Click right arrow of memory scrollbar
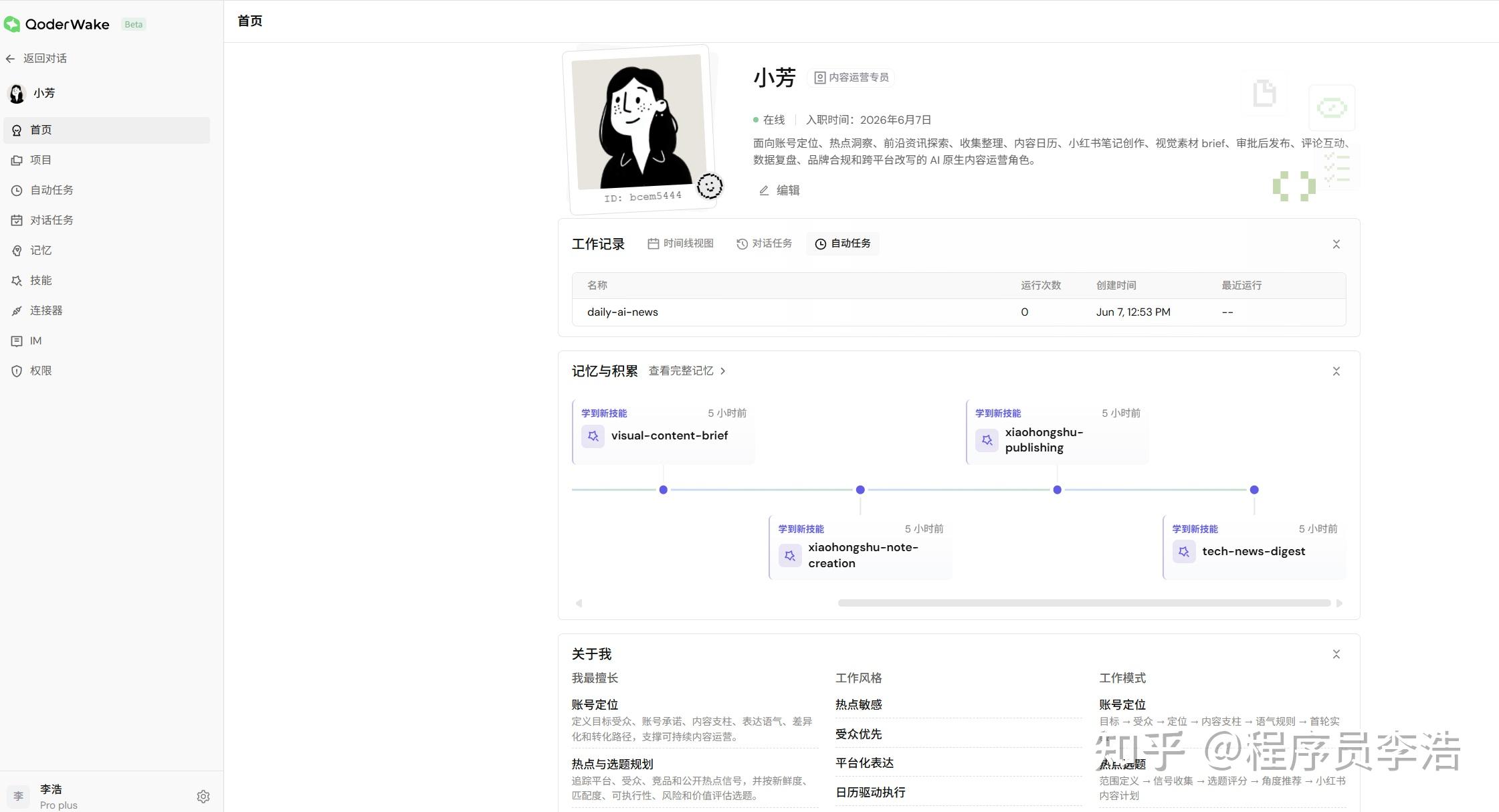Screen dimensions: 1499x812 point(1339,603)
